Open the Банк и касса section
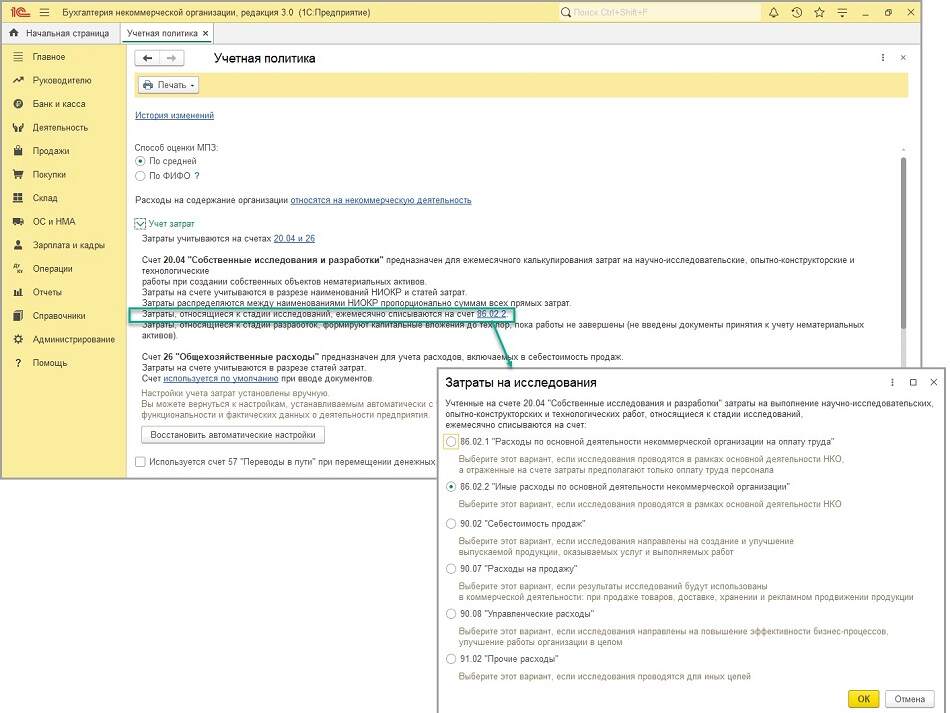This screenshot has height=713, width=950. pyautogui.click(x=58, y=104)
